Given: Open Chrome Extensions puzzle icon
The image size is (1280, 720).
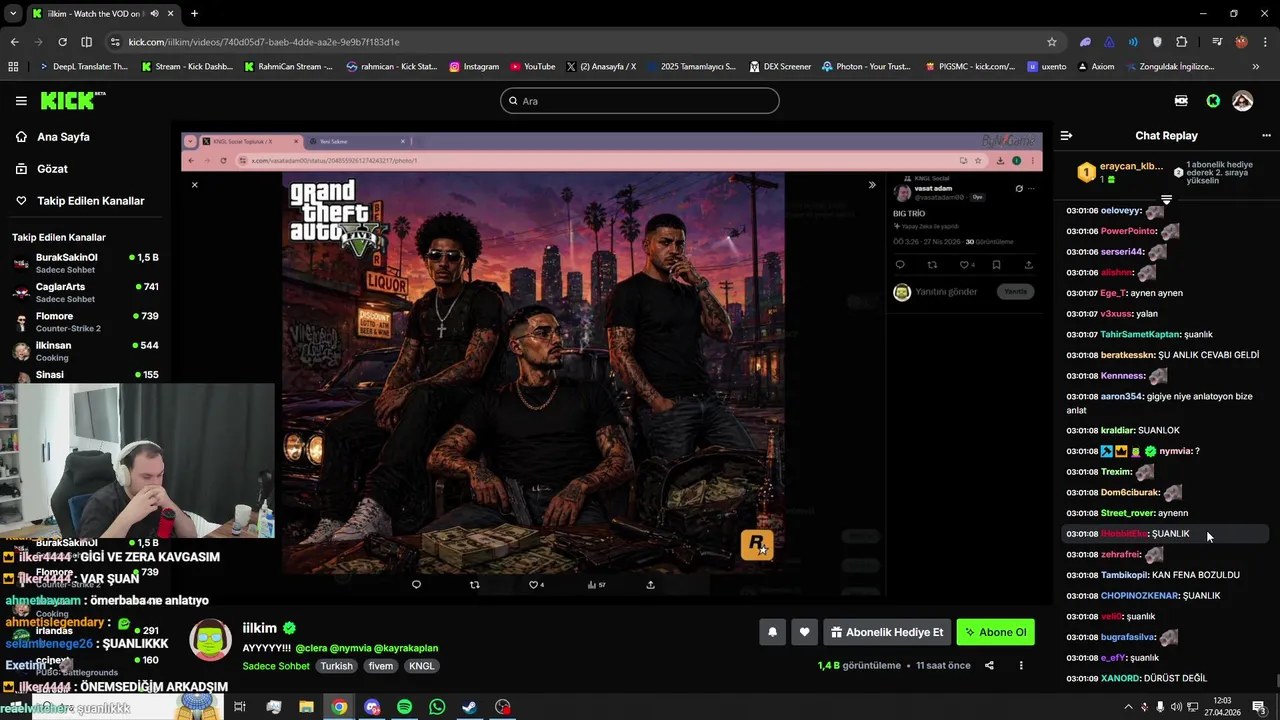Looking at the screenshot, I should tap(1181, 42).
